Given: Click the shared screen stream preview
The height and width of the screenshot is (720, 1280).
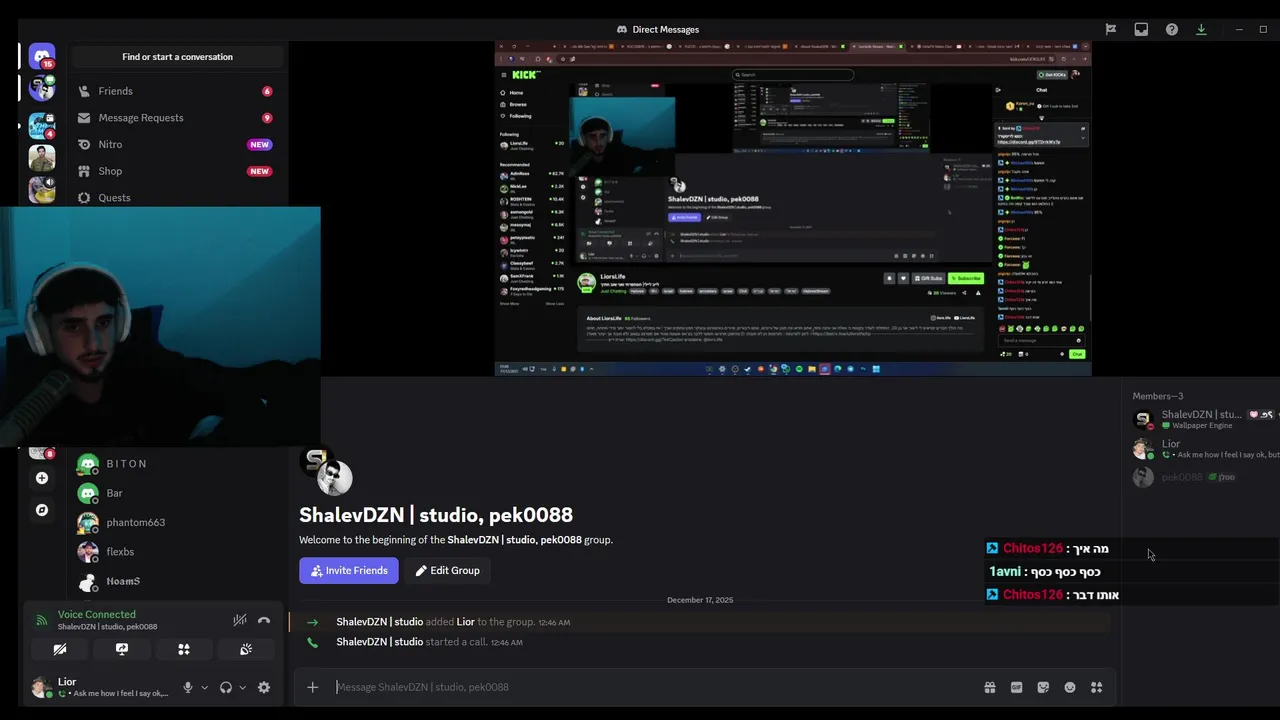Looking at the screenshot, I should [x=793, y=208].
